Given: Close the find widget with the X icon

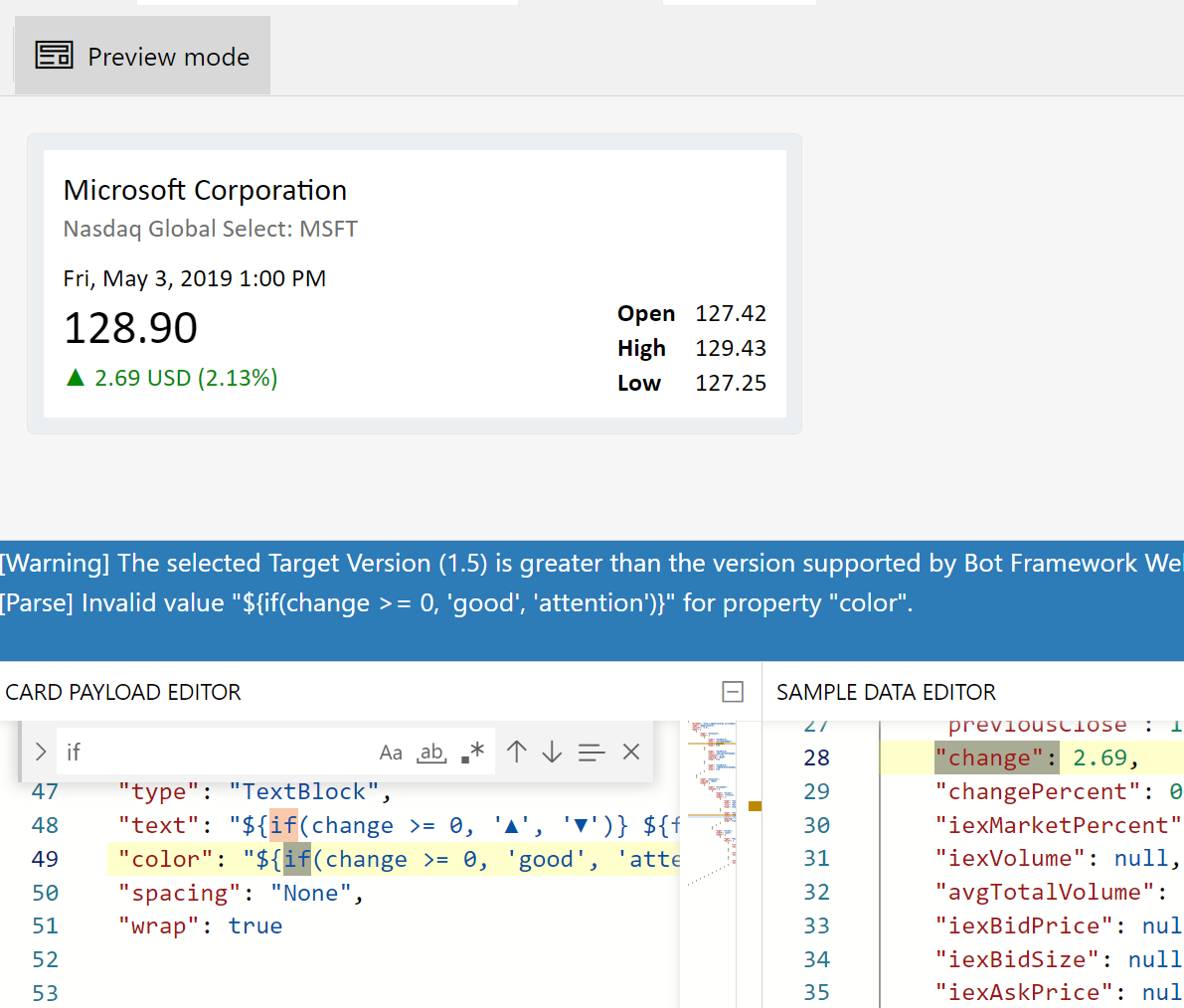Looking at the screenshot, I should (631, 753).
